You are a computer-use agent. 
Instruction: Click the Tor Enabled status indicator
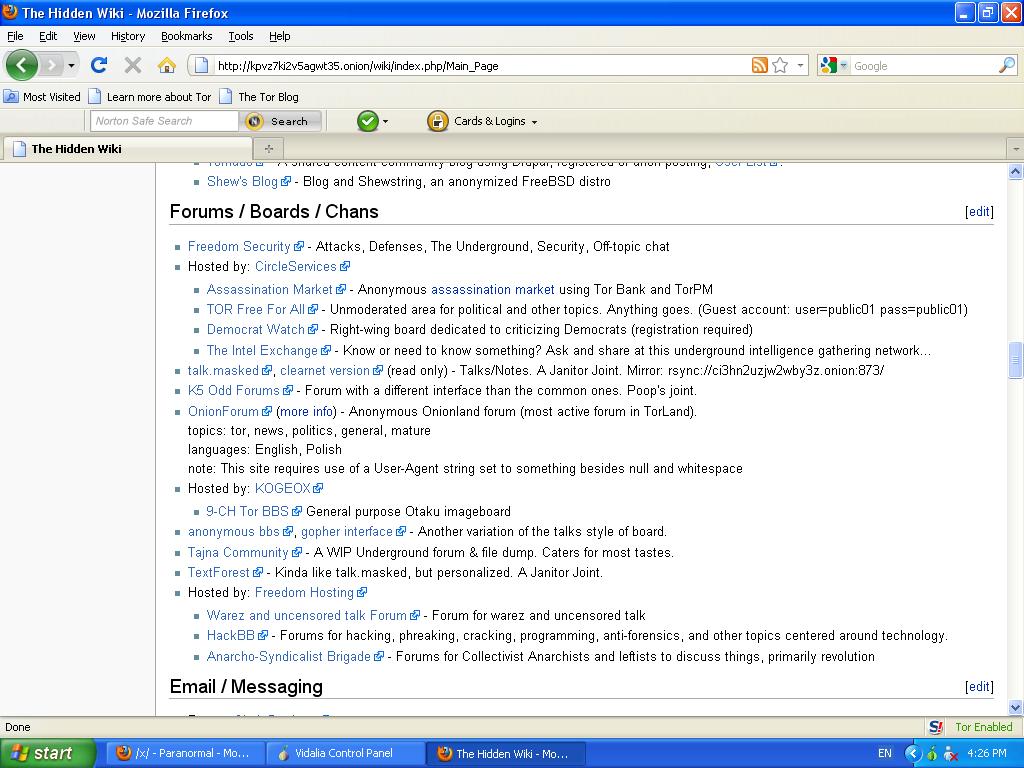[984, 727]
